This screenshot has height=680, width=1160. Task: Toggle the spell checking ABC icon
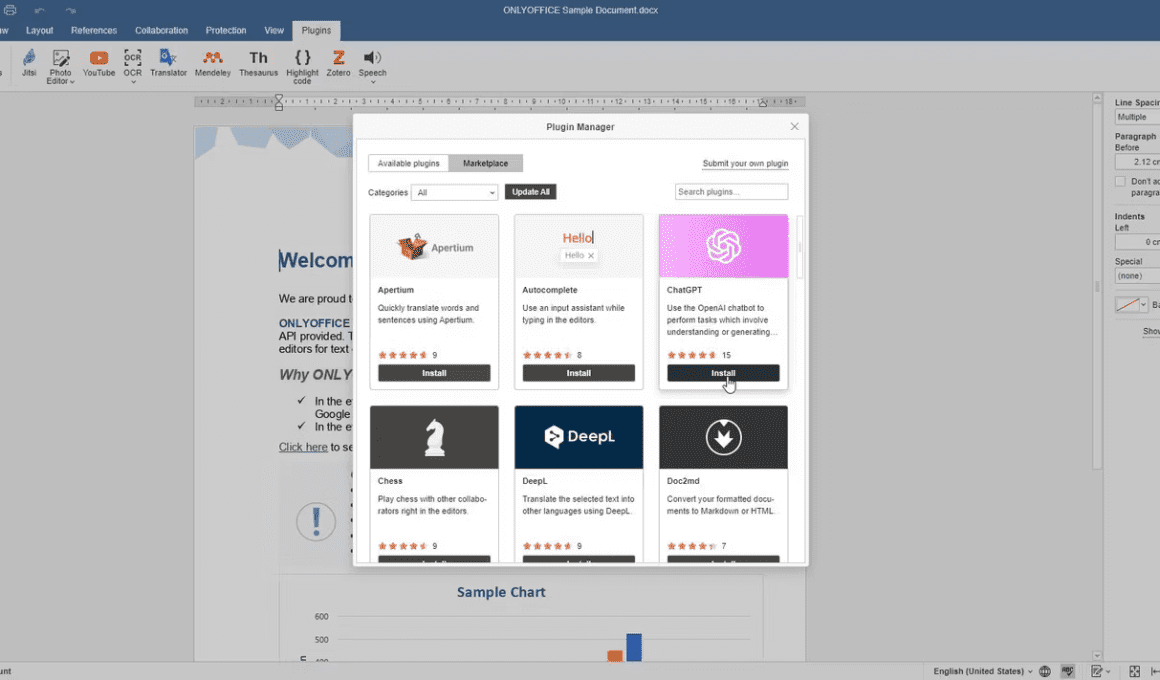pos(1068,671)
